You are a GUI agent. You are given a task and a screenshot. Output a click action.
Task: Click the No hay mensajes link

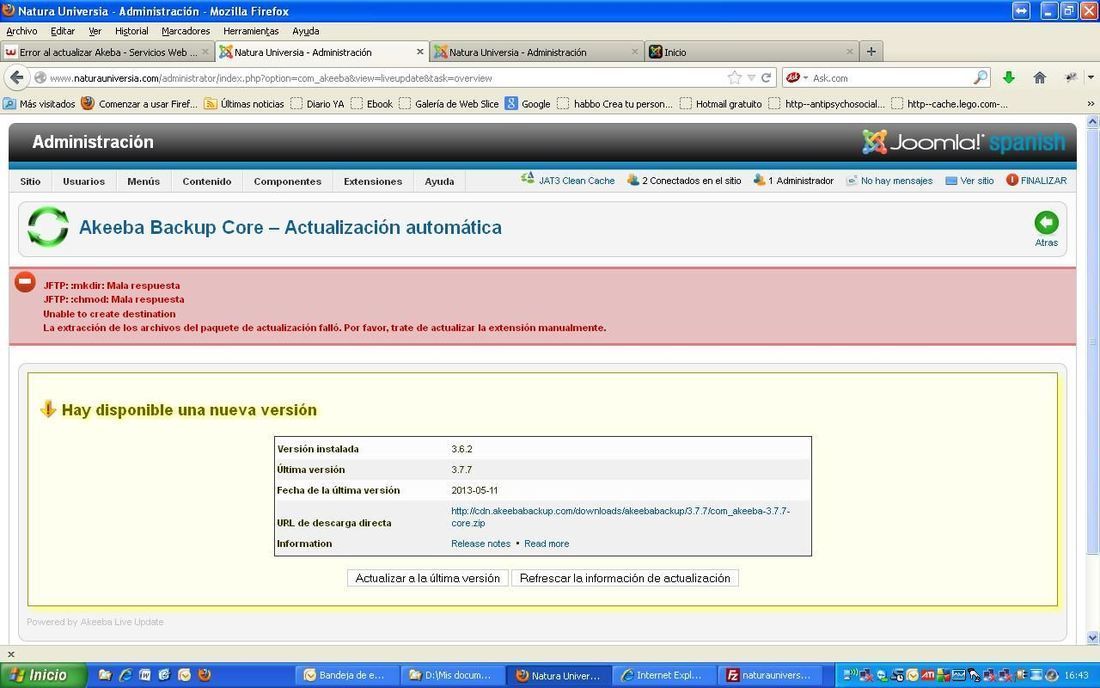(897, 180)
